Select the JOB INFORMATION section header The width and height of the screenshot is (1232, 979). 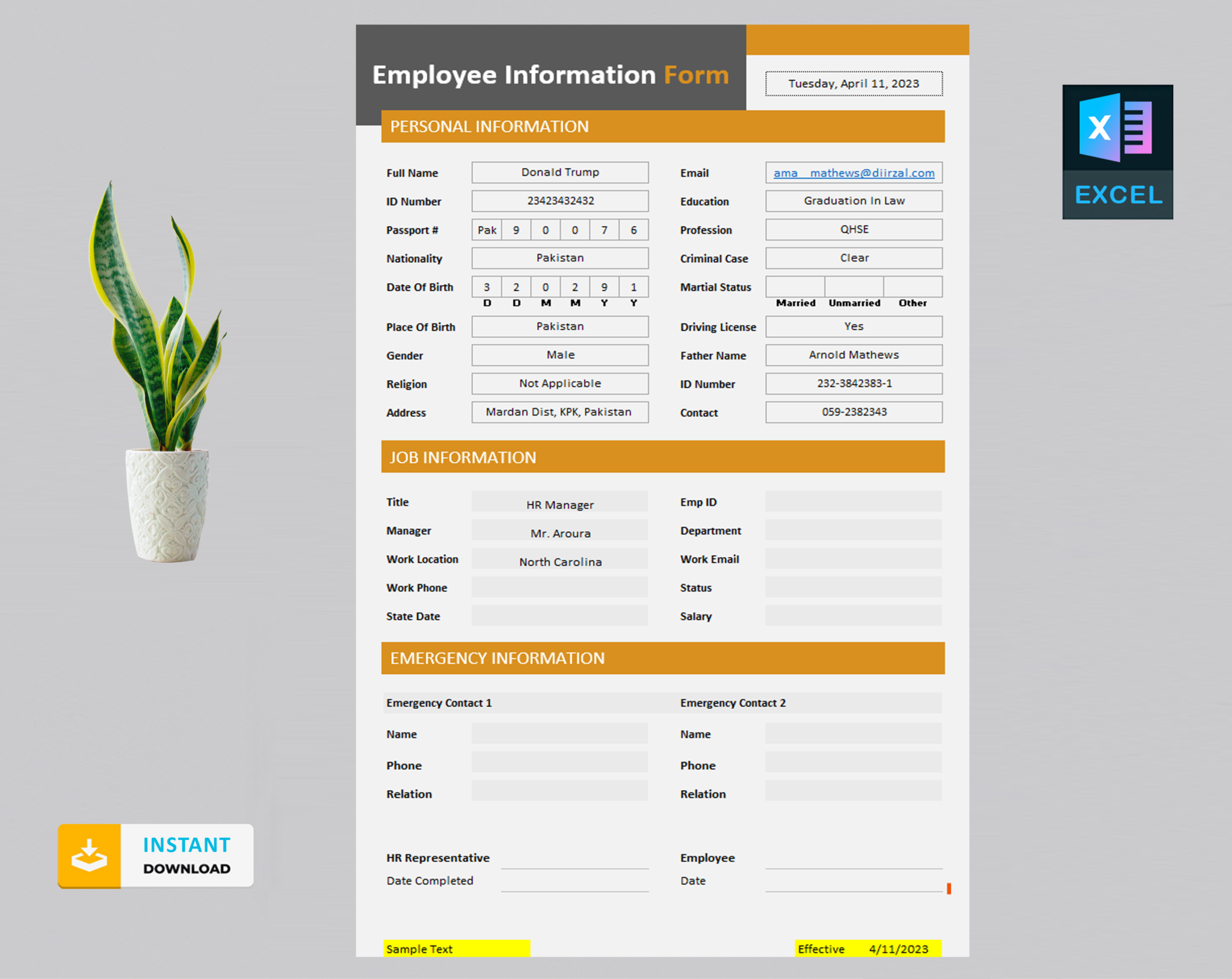click(463, 457)
